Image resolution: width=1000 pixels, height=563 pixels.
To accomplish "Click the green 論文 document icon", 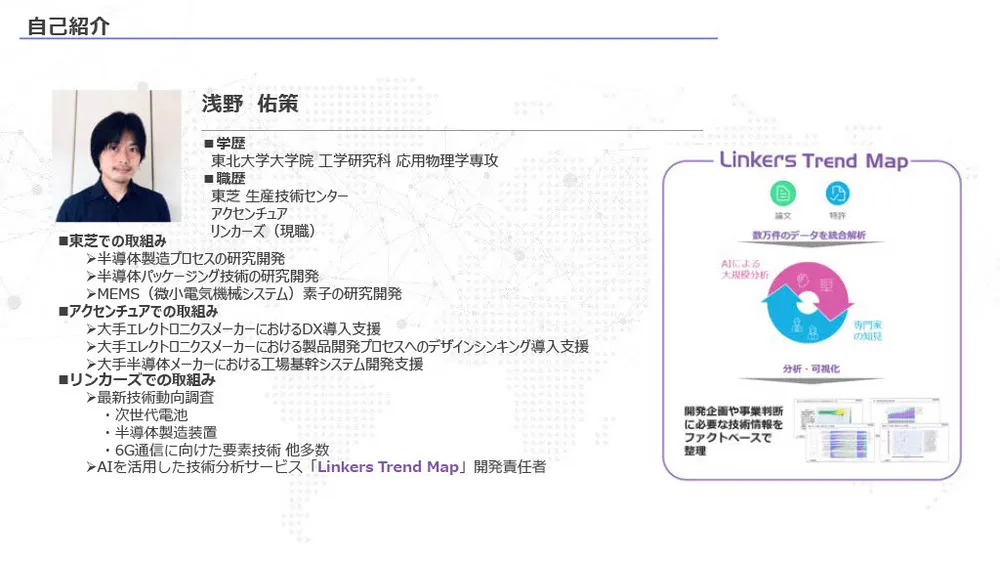I will (783, 193).
